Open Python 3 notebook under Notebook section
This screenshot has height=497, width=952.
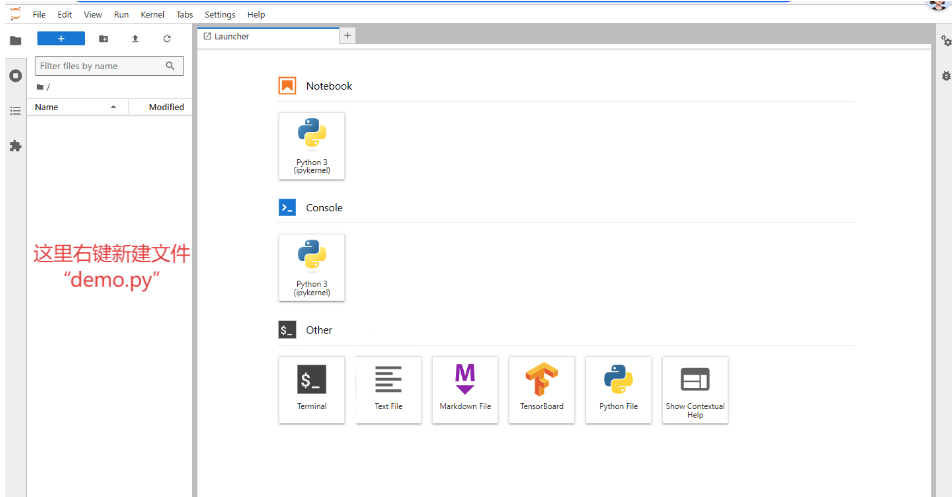[x=311, y=146]
